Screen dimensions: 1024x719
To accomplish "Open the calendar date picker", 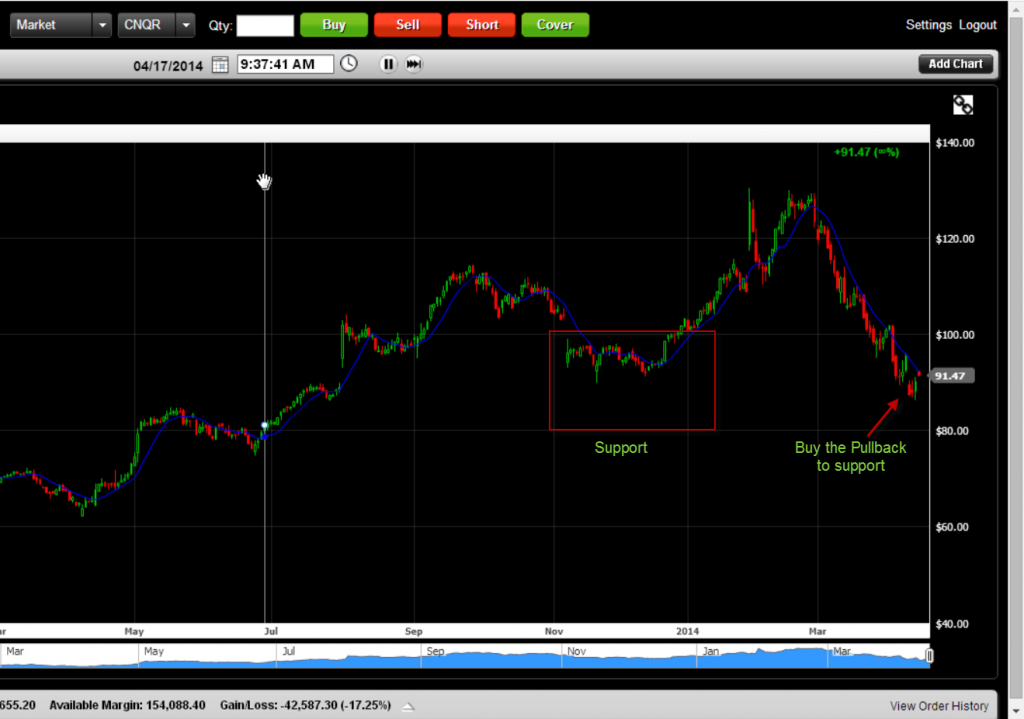I will (219, 62).
